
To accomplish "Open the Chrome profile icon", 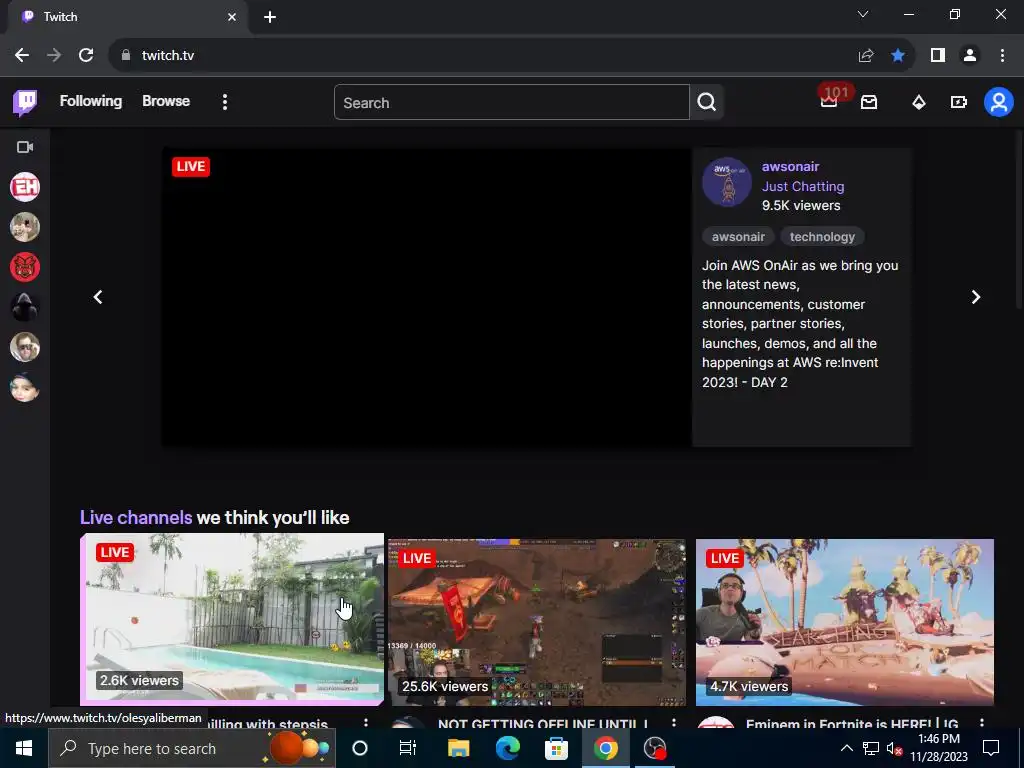I will [970, 56].
